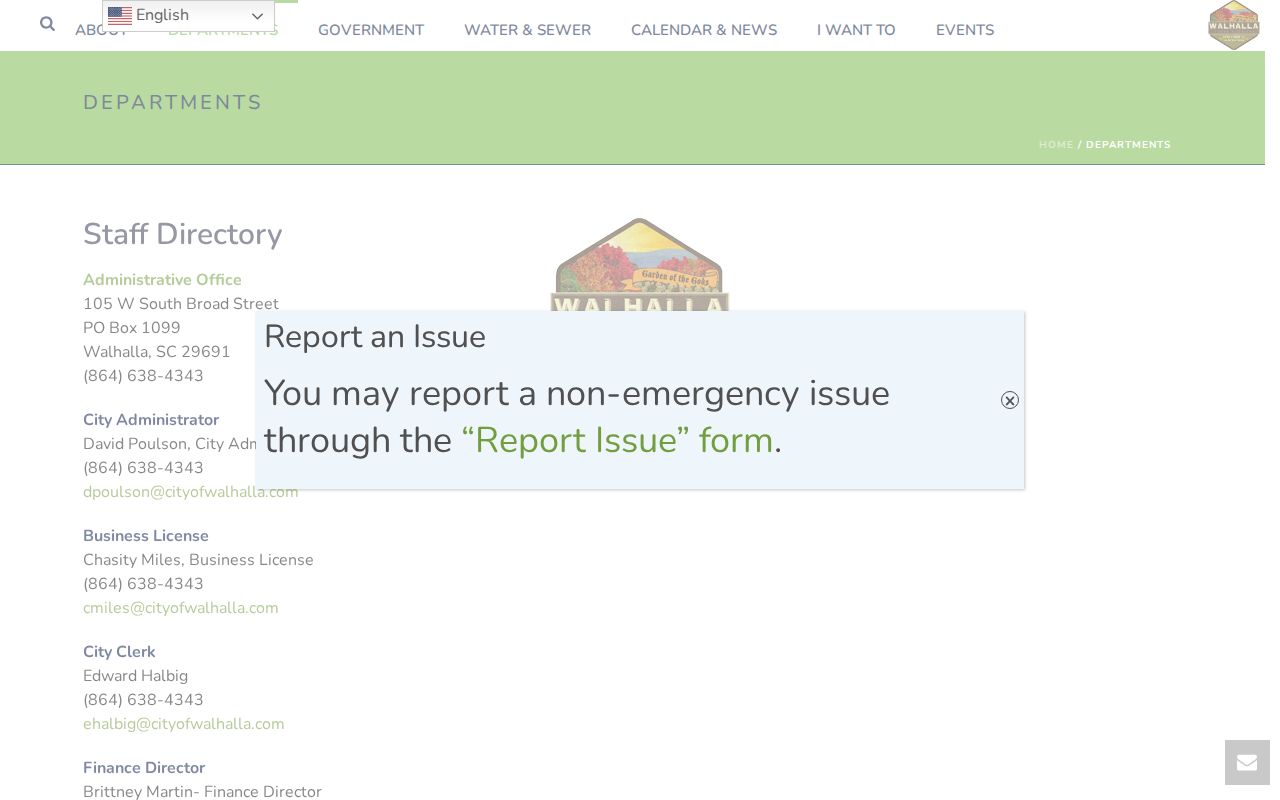The image size is (1280, 800).
Task: Go to the Home breadcrumb link
Action: 1056,145
